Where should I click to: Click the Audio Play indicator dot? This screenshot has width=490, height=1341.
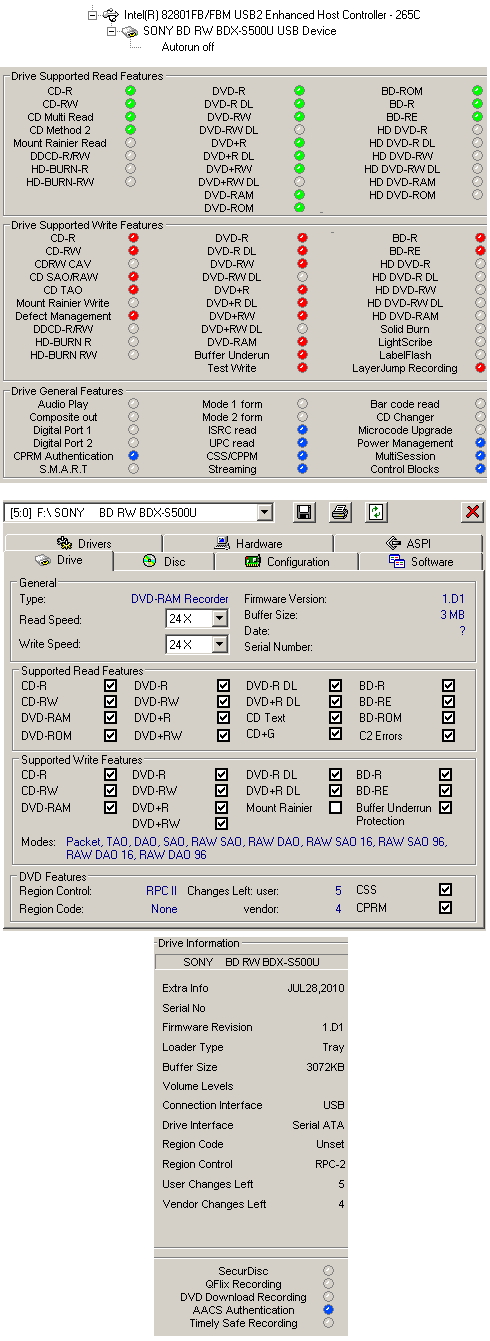133,404
